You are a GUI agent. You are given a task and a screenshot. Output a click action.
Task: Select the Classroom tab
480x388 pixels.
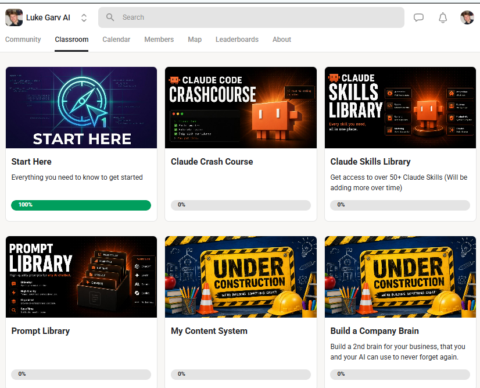(72, 39)
